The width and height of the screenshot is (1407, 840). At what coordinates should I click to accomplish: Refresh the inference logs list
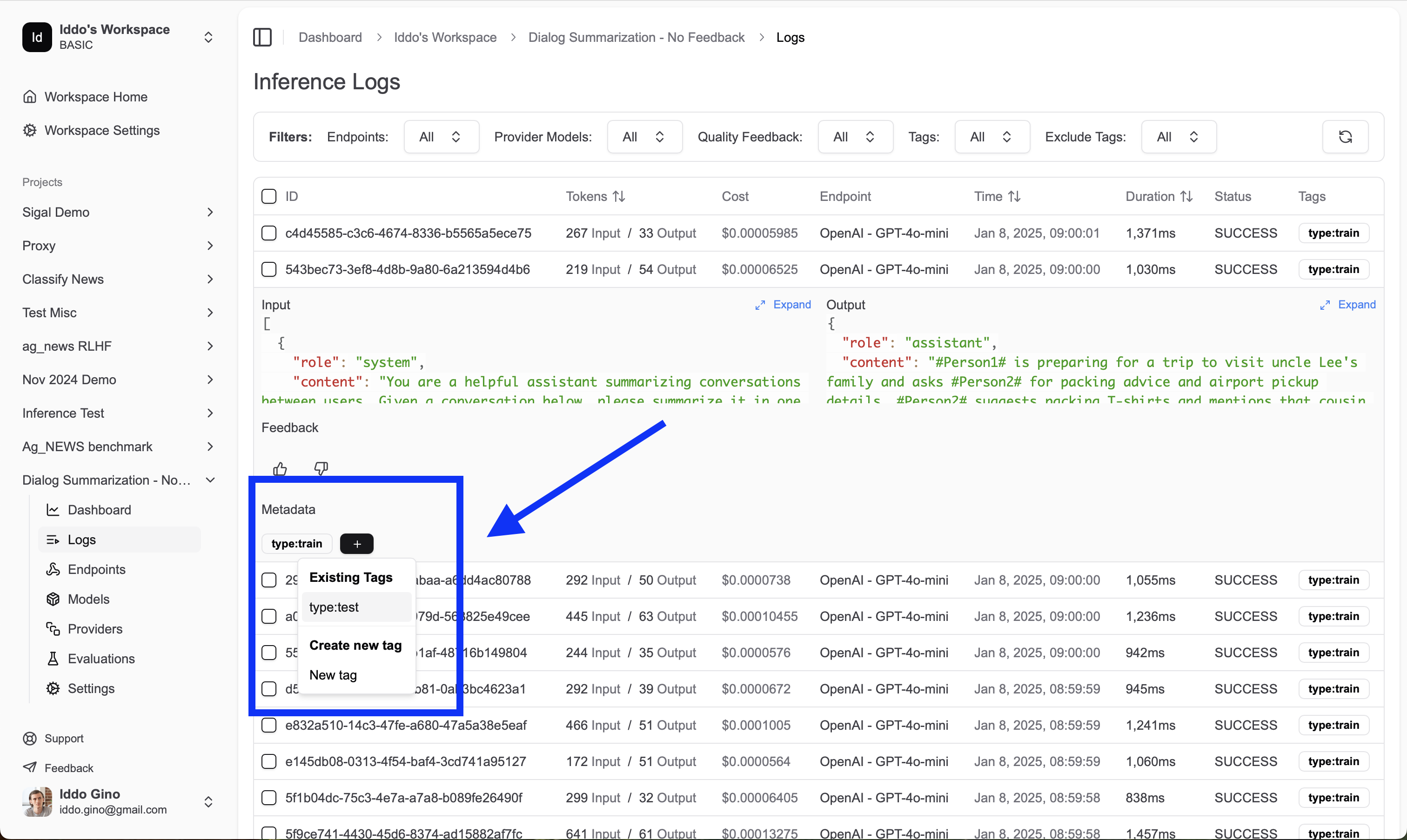pyautogui.click(x=1345, y=136)
